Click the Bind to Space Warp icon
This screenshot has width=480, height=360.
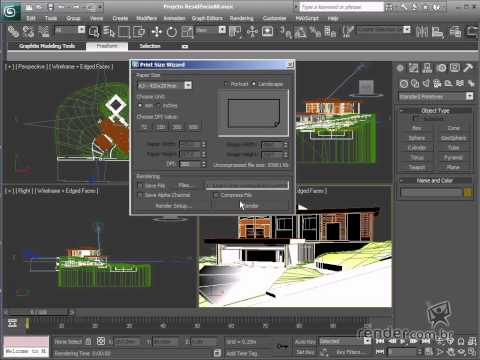tap(43, 32)
